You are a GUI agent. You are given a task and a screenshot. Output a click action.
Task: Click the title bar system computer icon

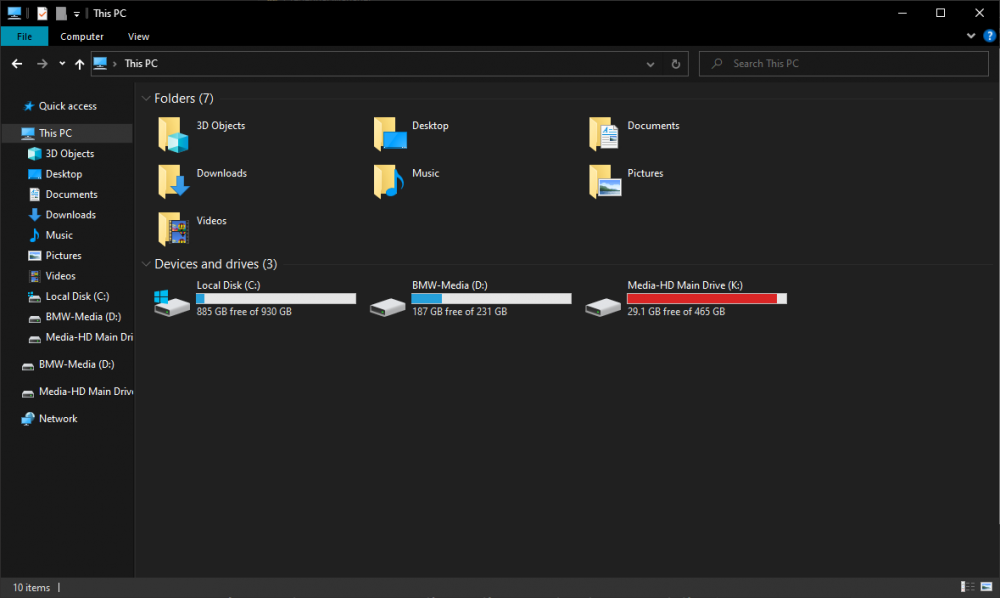pos(14,13)
